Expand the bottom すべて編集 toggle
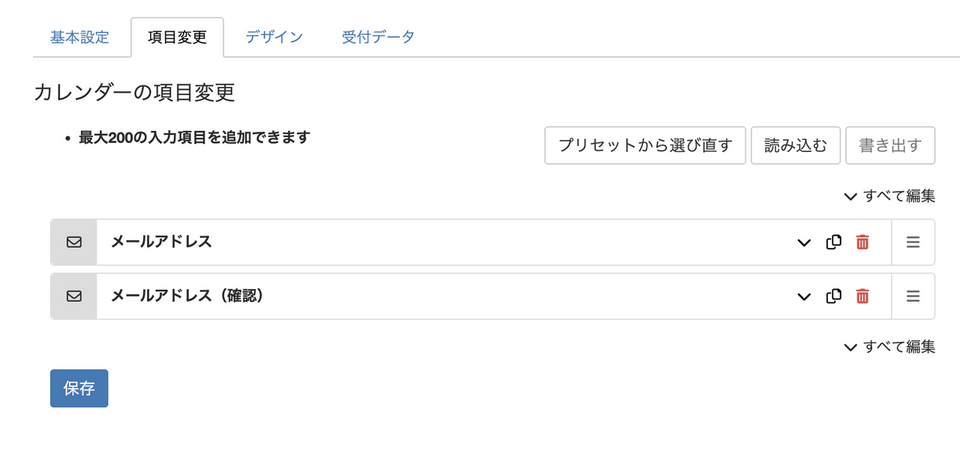Screen dimensions: 960x453 click(889, 347)
